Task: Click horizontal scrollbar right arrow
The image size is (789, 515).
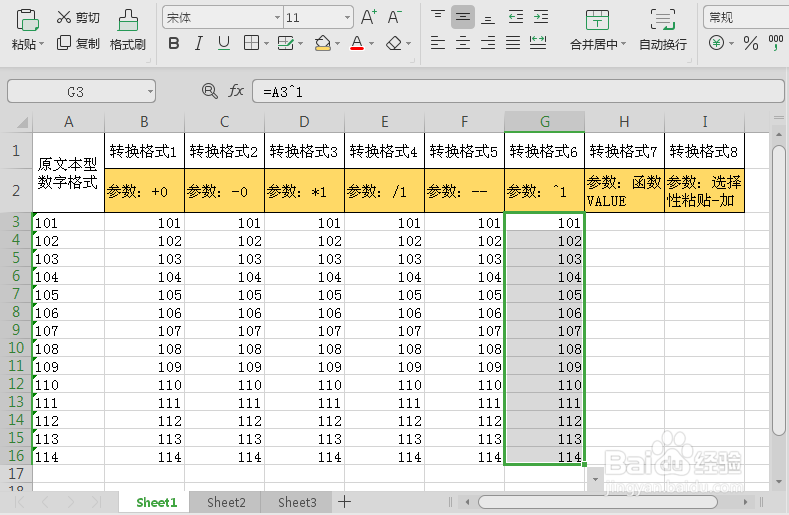Action: pyautogui.click(x=745, y=502)
